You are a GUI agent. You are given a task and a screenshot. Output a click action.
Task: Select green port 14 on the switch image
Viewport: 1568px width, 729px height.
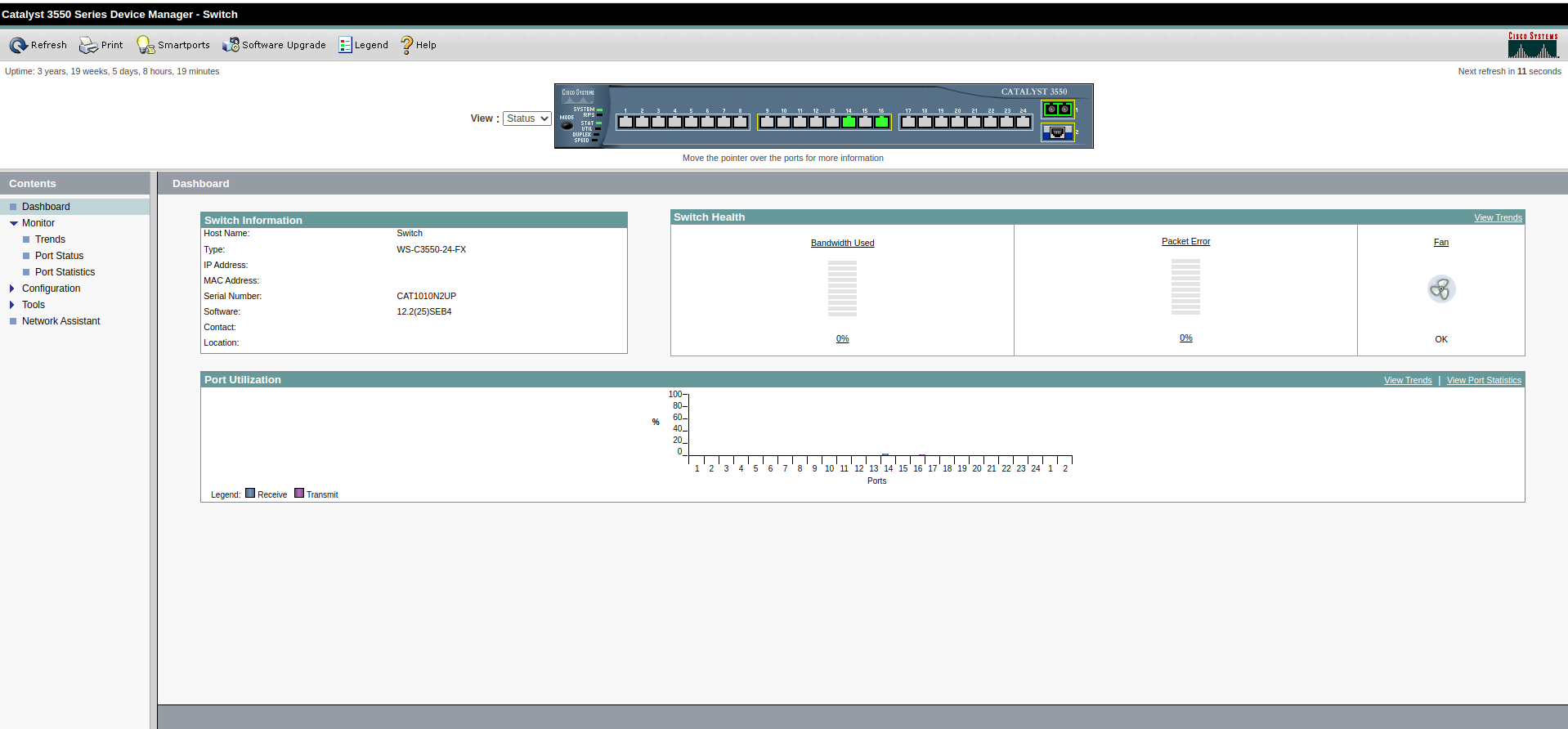pyautogui.click(x=849, y=122)
